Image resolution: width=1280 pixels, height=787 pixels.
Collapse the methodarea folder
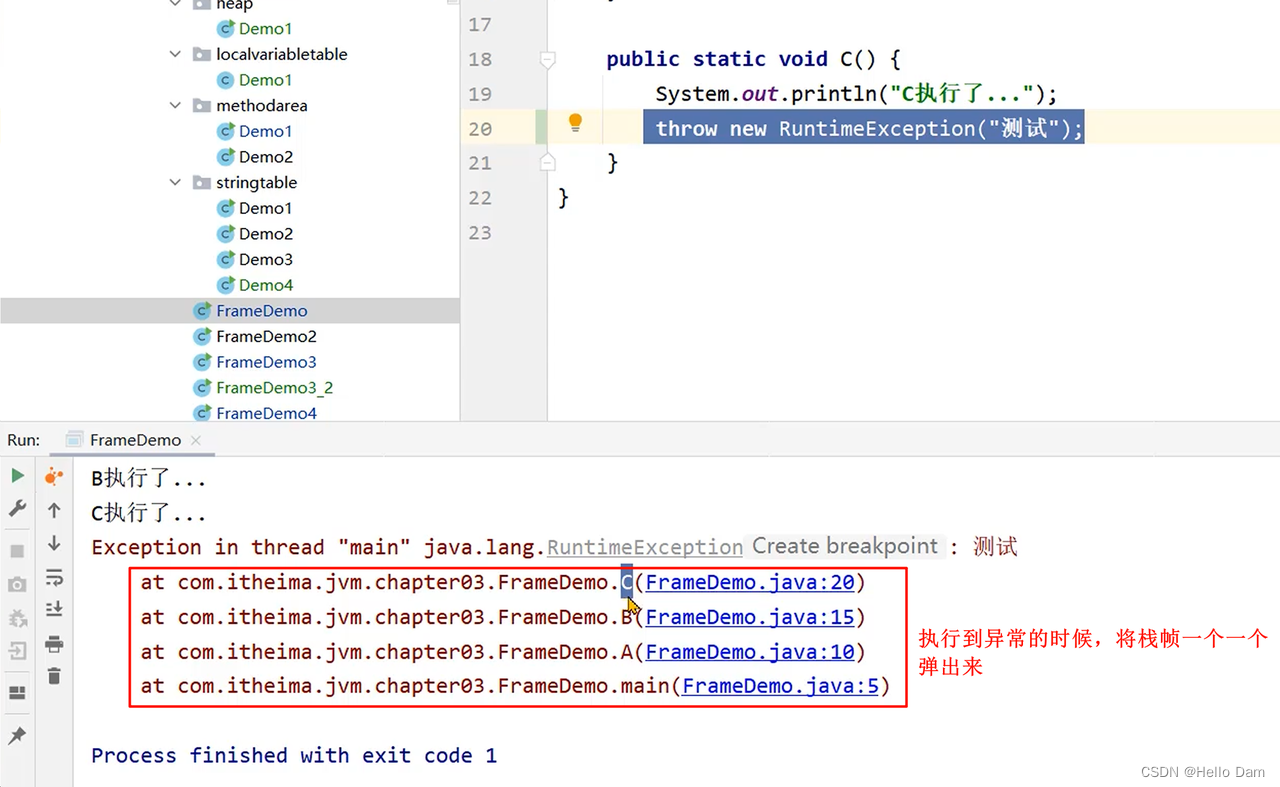(x=175, y=105)
